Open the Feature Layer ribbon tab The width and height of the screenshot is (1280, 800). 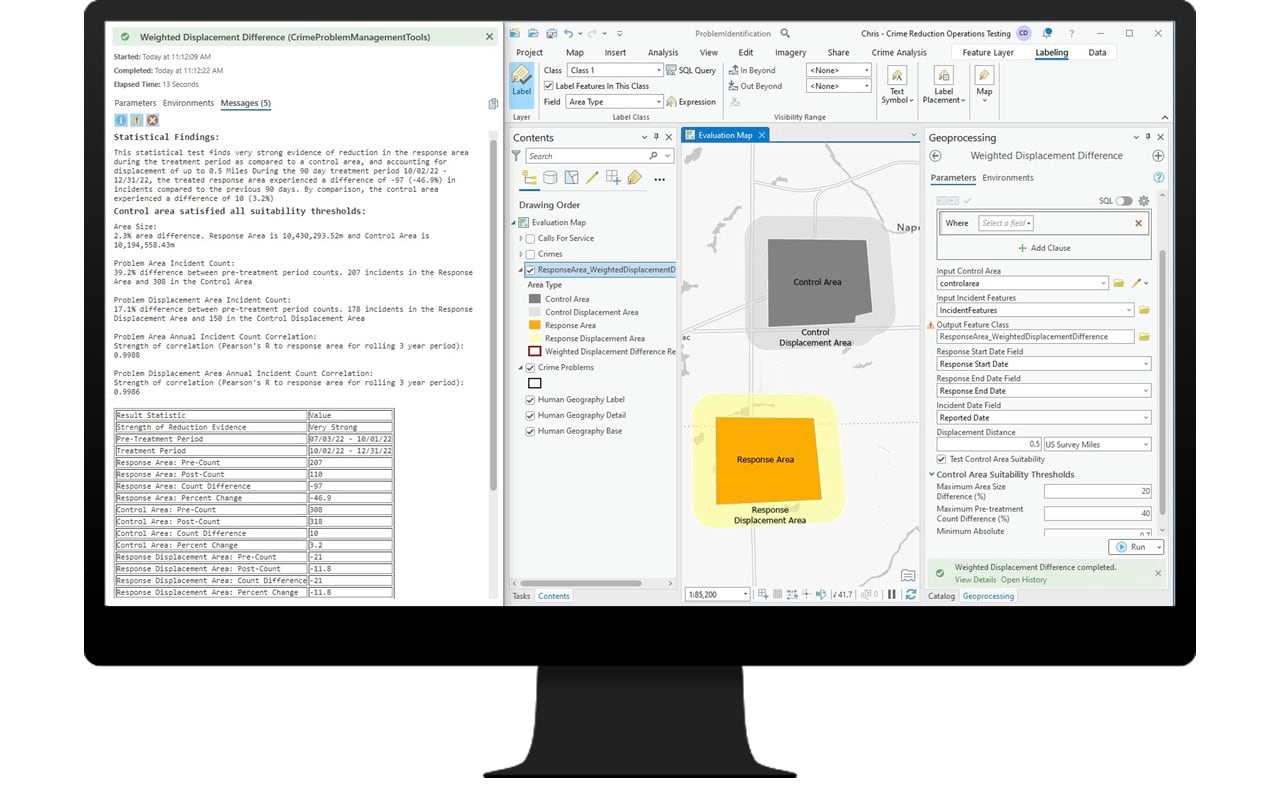pyautogui.click(x=988, y=52)
